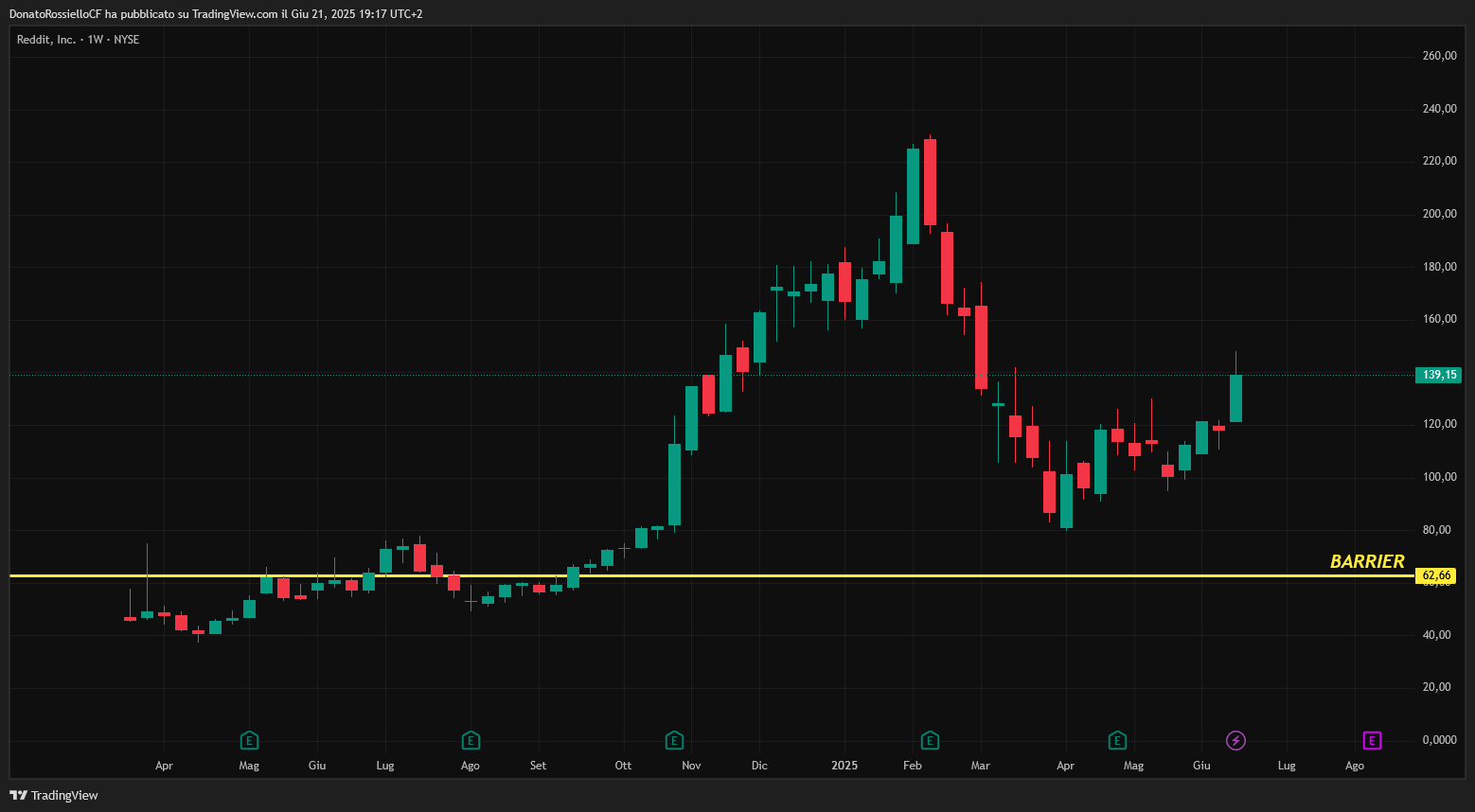The width and height of the screenshot is (1475, 812).
Task: Click the 80,00 price axis label
Action: (1436, 530)
